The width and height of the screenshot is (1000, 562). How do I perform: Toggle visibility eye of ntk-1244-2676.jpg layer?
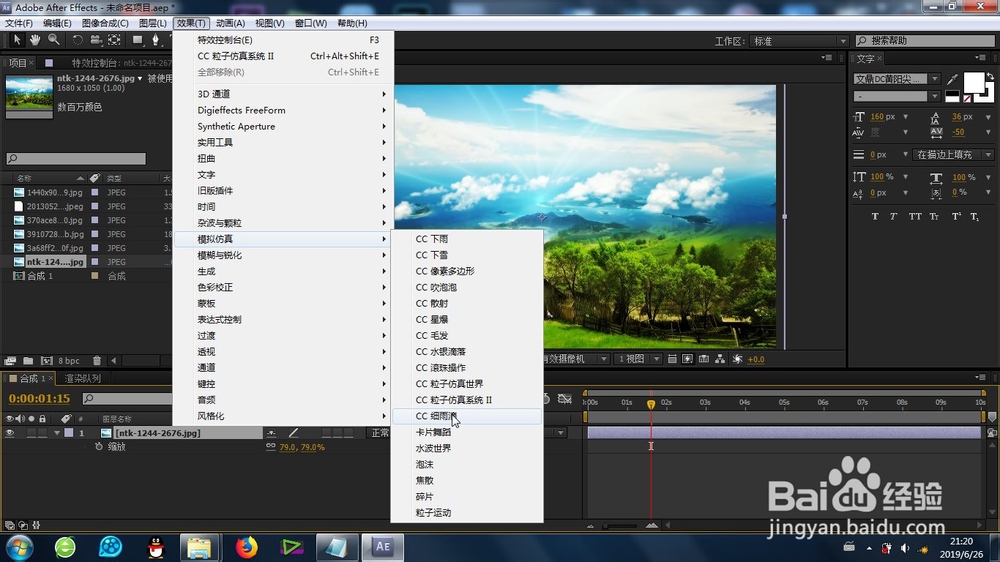tap(10, 433)
